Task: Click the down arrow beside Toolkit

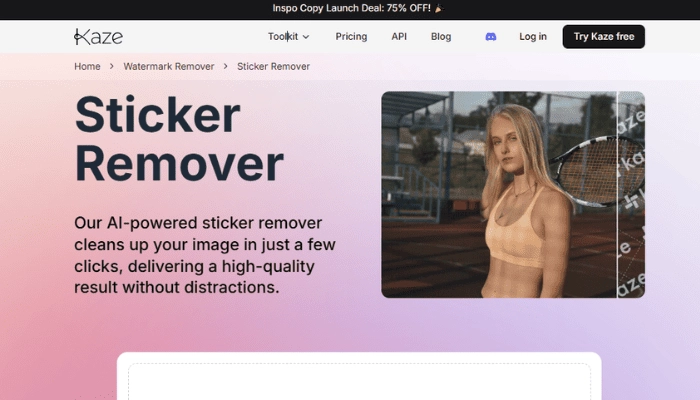Action: point(306,37)
